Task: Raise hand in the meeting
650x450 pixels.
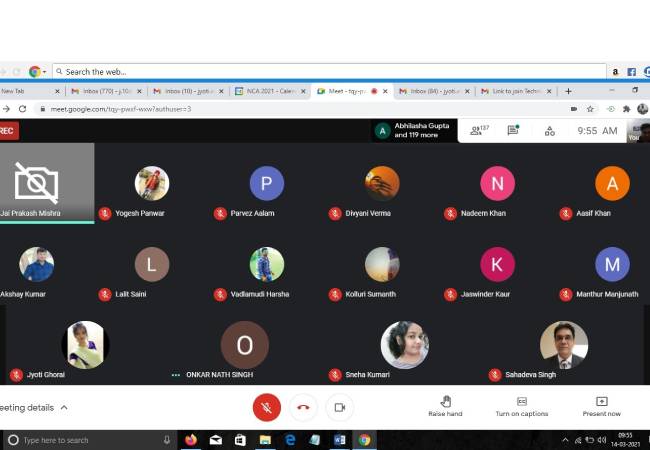Action: point(445,405)
